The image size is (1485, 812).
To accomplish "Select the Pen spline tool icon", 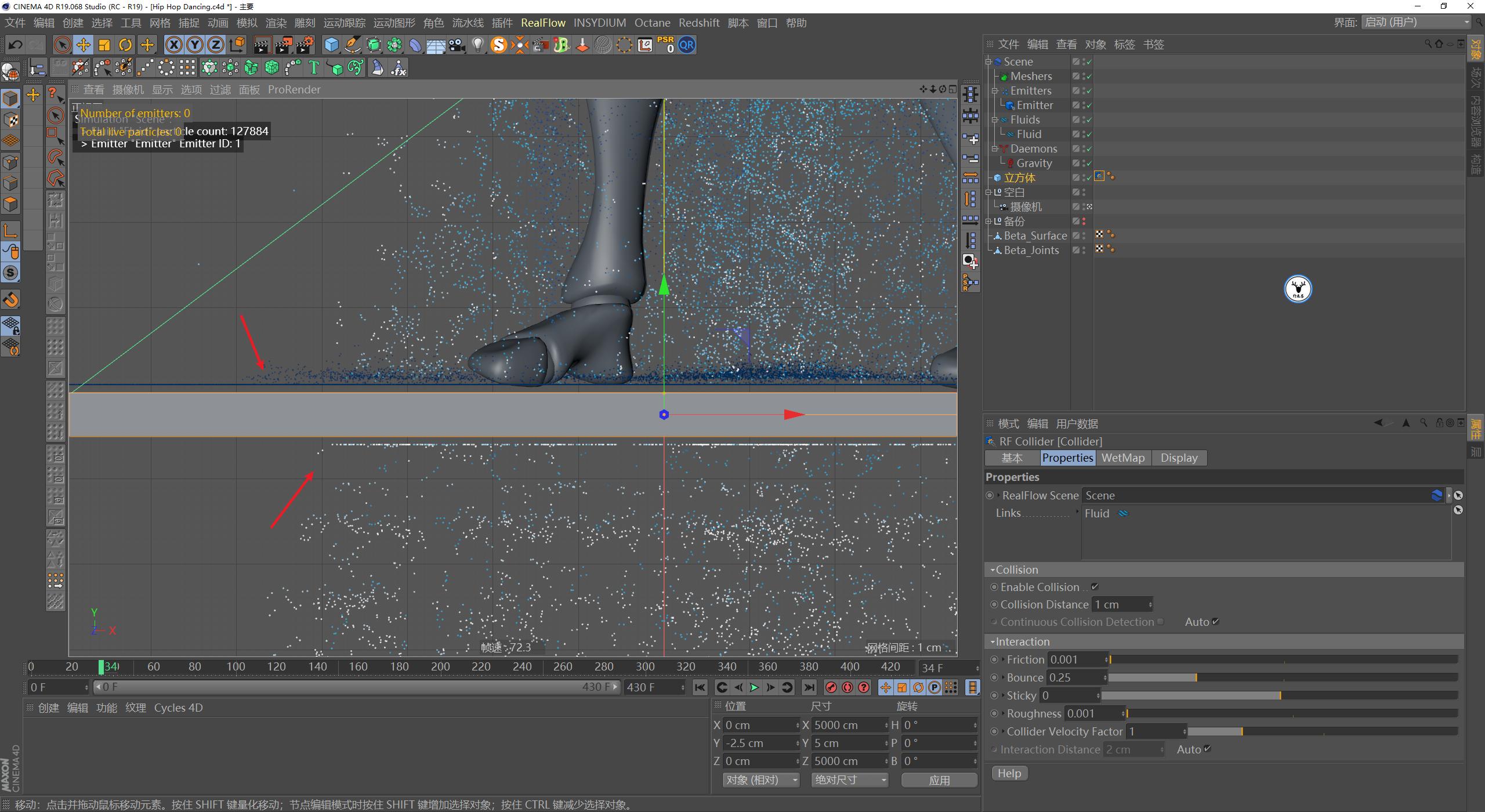I will coord(353,45).
